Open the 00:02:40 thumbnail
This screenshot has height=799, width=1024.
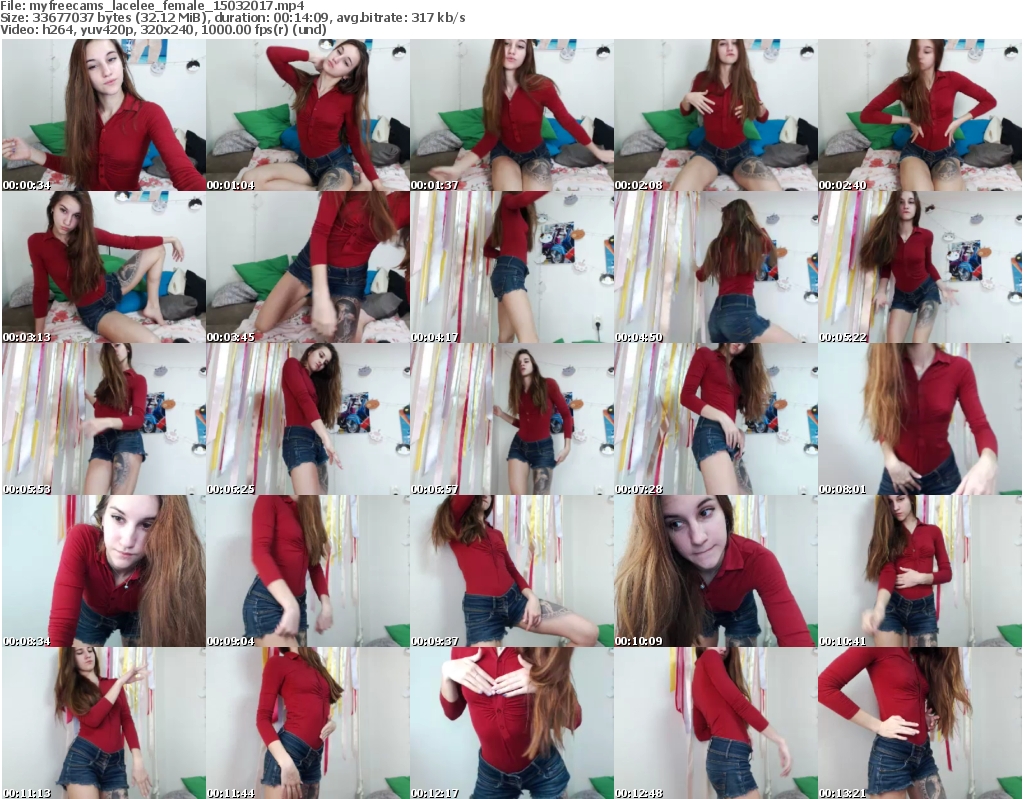pyautogui.click(x=920, y=115)
